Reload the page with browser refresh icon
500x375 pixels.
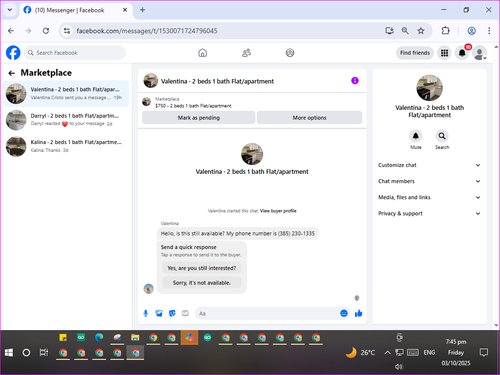[x=46, y=31]
